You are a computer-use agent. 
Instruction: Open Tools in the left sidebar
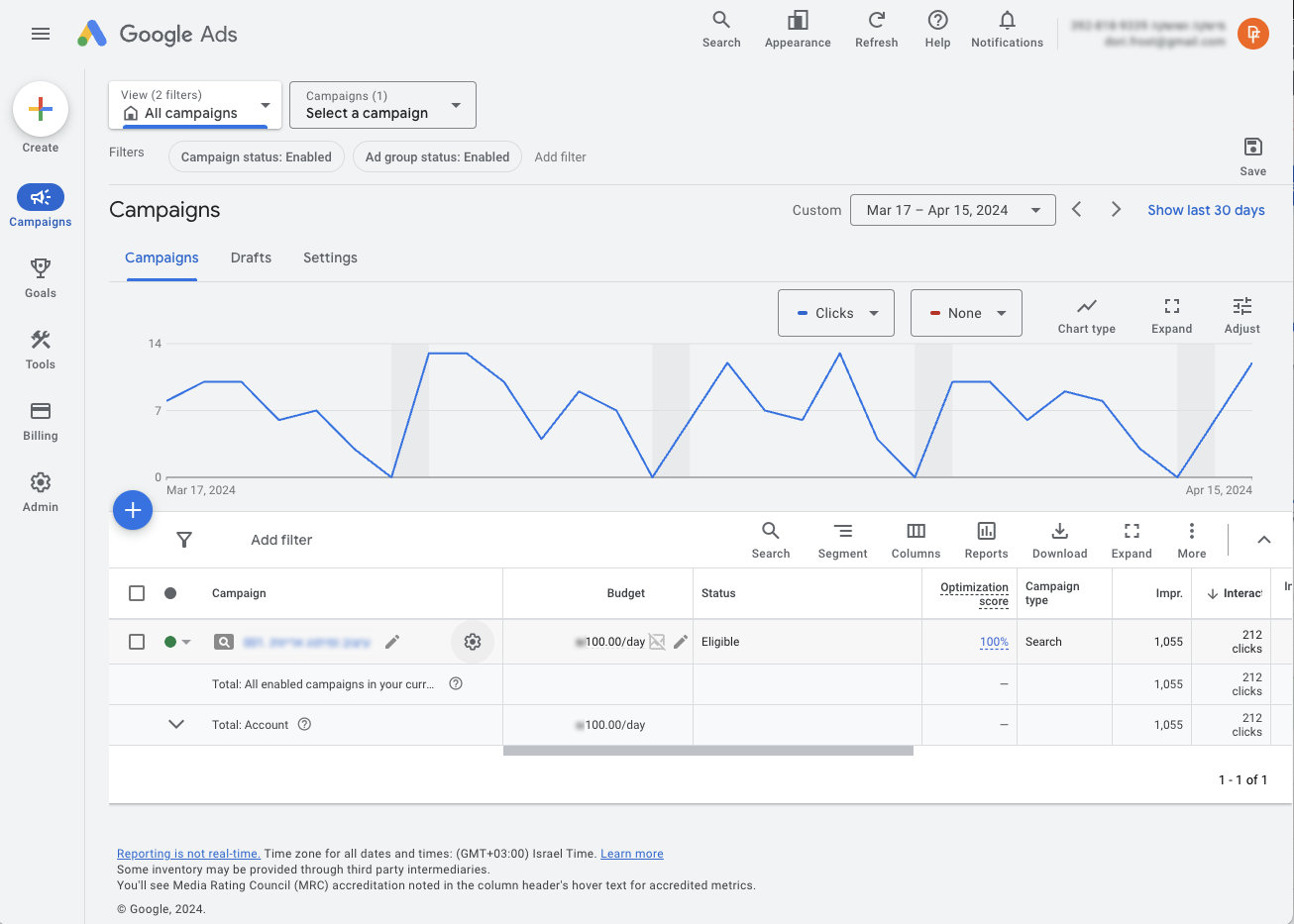41,340
